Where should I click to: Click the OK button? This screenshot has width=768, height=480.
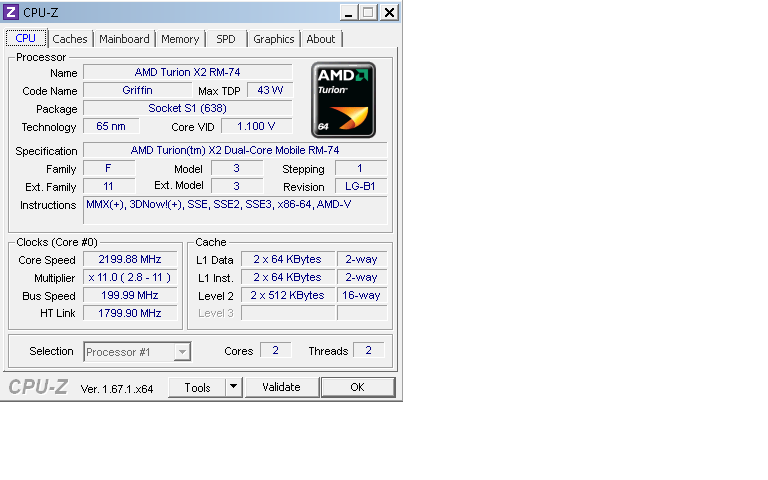click(x=357, y=387)
